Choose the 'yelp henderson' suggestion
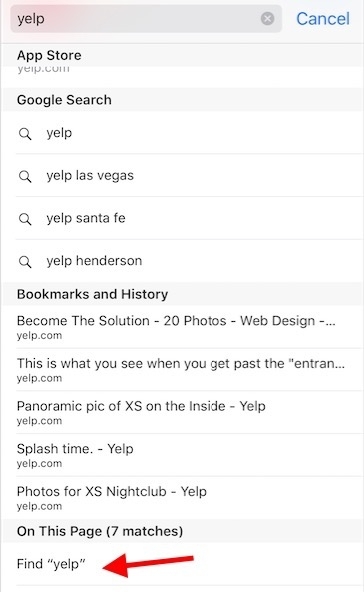The width and height of the screenshot is (364, 592). 183,261
